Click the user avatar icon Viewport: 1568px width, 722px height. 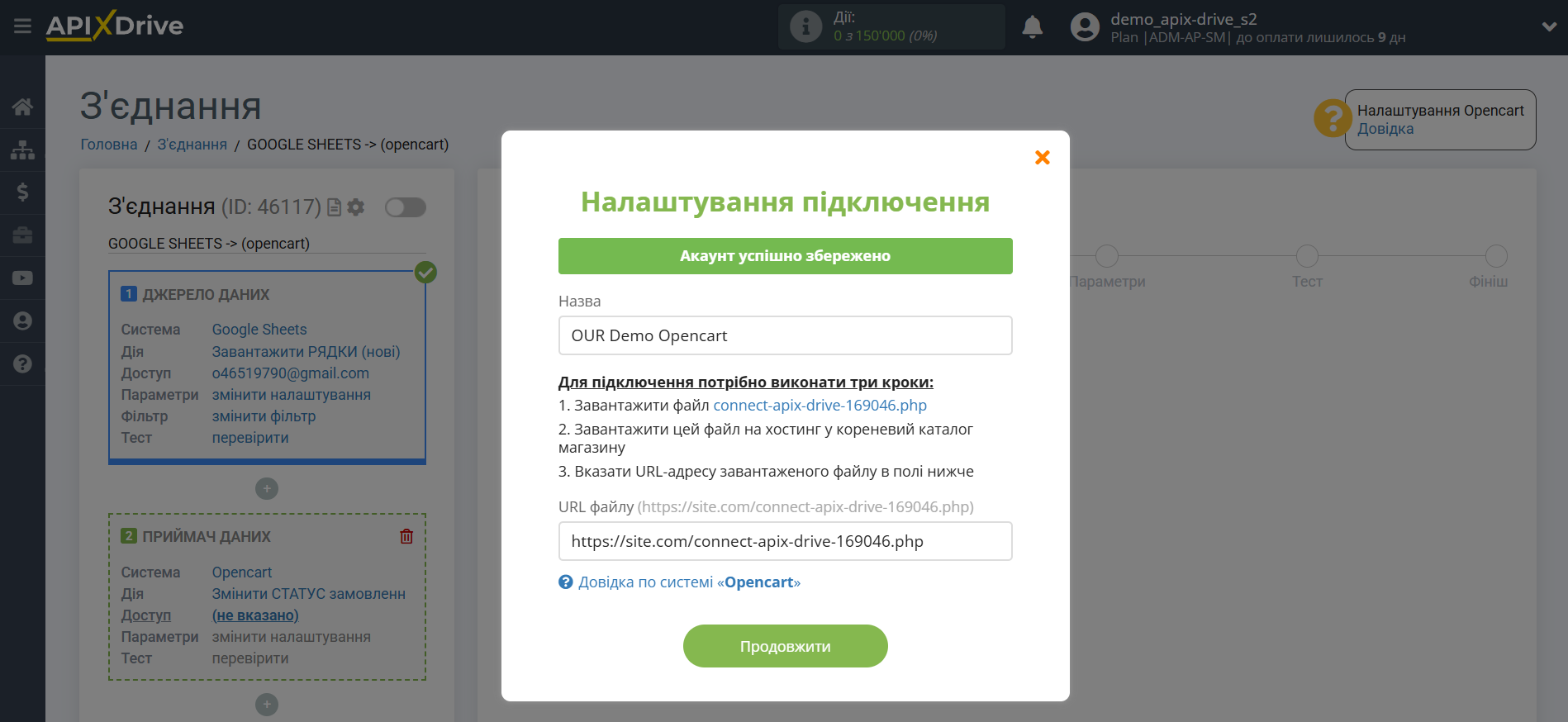[x=1085, y=27]
